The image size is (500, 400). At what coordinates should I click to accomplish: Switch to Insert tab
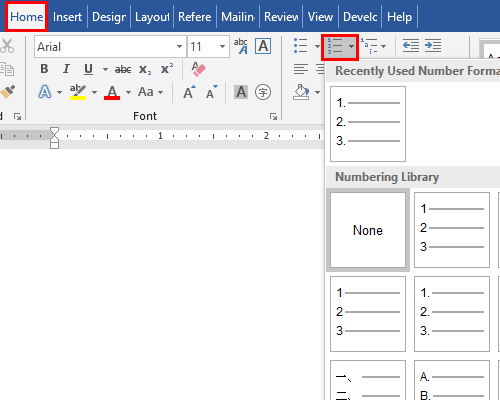tap(67, 17)
